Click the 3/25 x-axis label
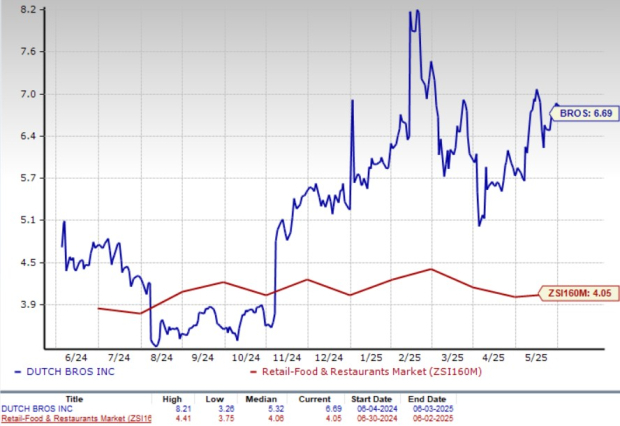The width and height of the screenshot is (620, 426). pyautogui.click(x=452, y=358)
